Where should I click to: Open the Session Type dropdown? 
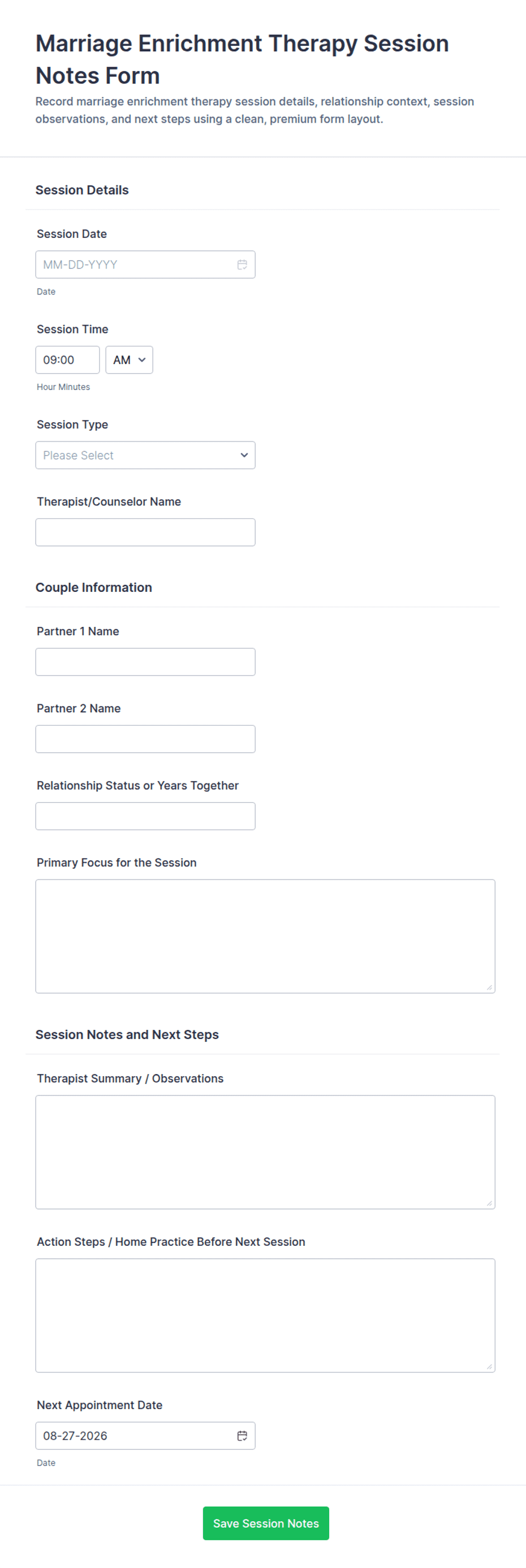[x=145, y=455]
